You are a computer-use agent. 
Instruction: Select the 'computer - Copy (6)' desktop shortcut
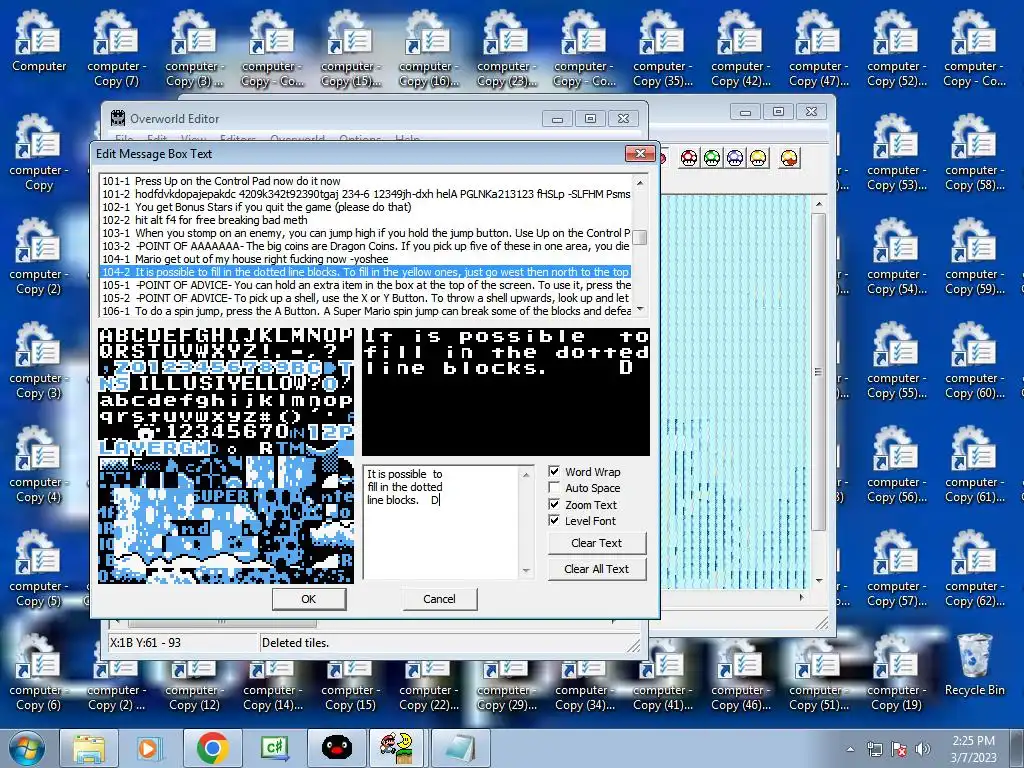[39, 673]
